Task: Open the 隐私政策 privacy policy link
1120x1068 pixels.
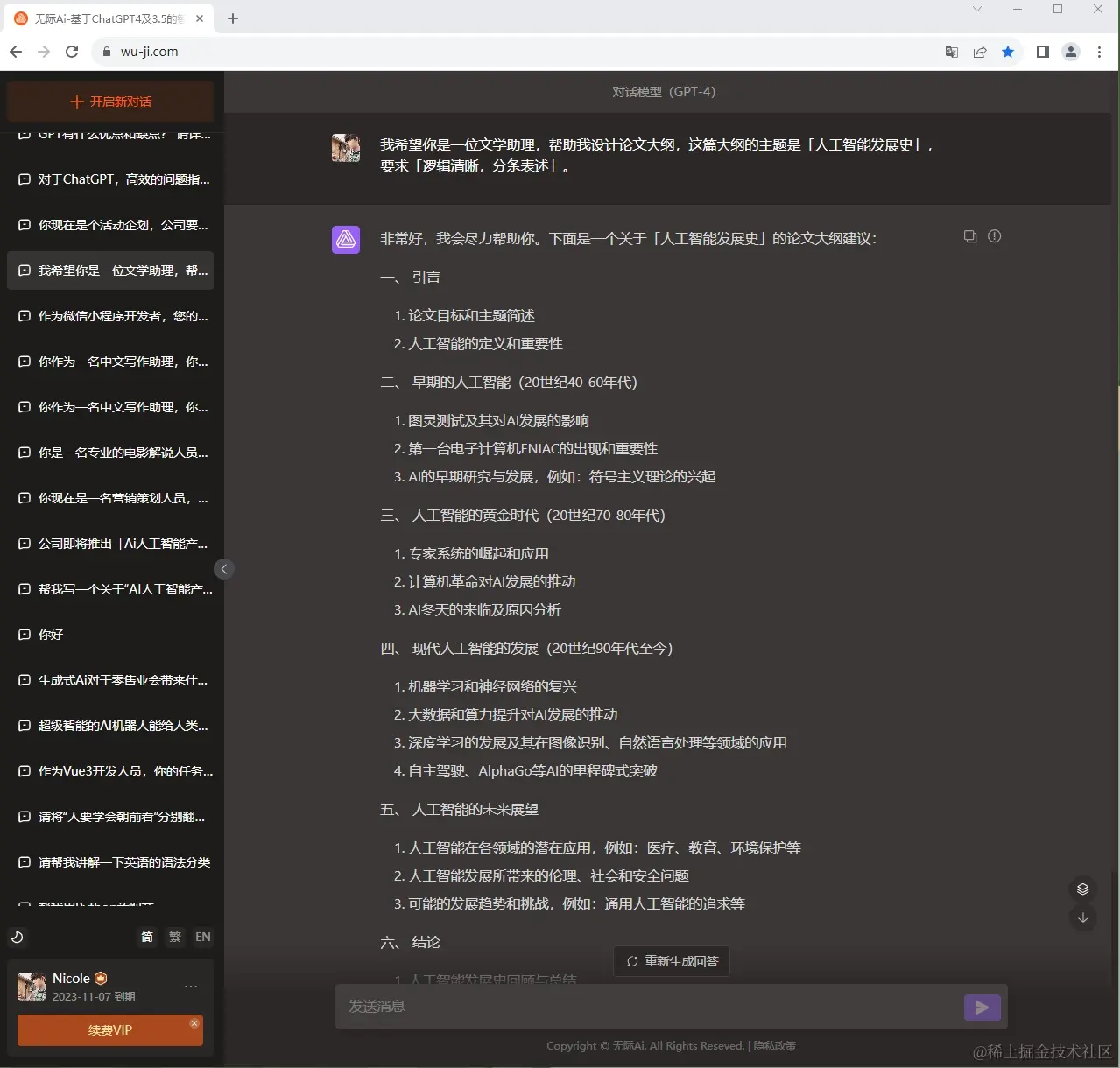Action: coord(775,1046)
